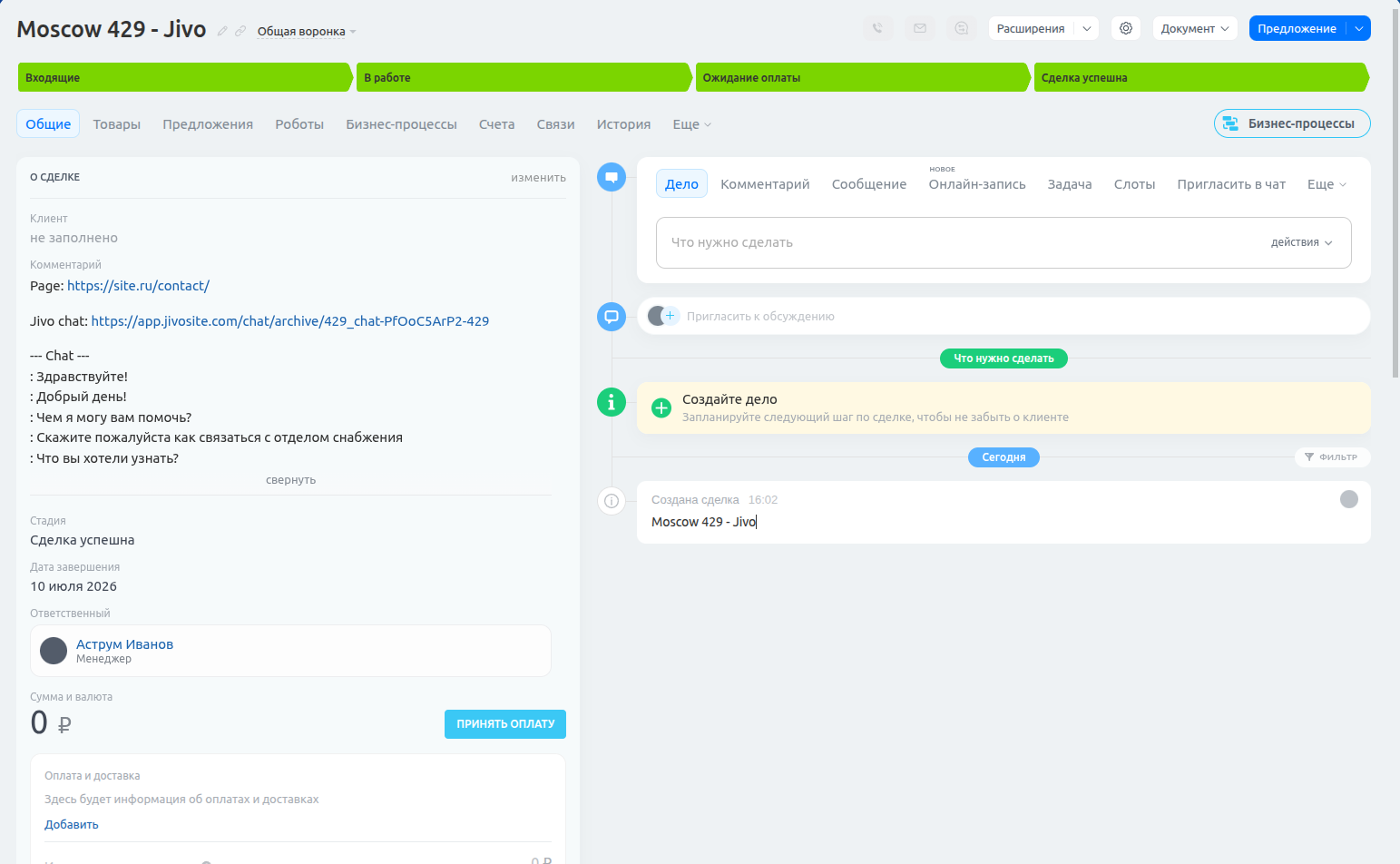Click Пригласить в чат
Viewport: 1400px width, 864px height.
coord(1231,184)
